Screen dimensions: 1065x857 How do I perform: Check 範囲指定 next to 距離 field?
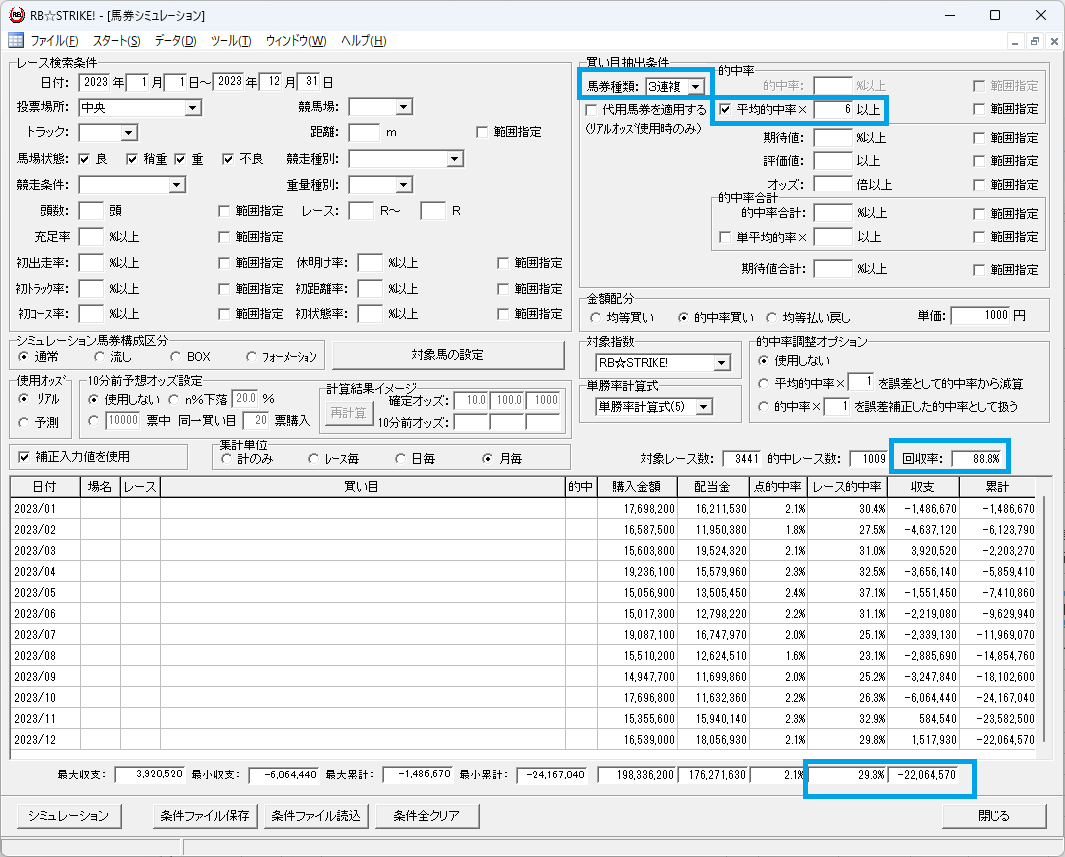point(482,132)
